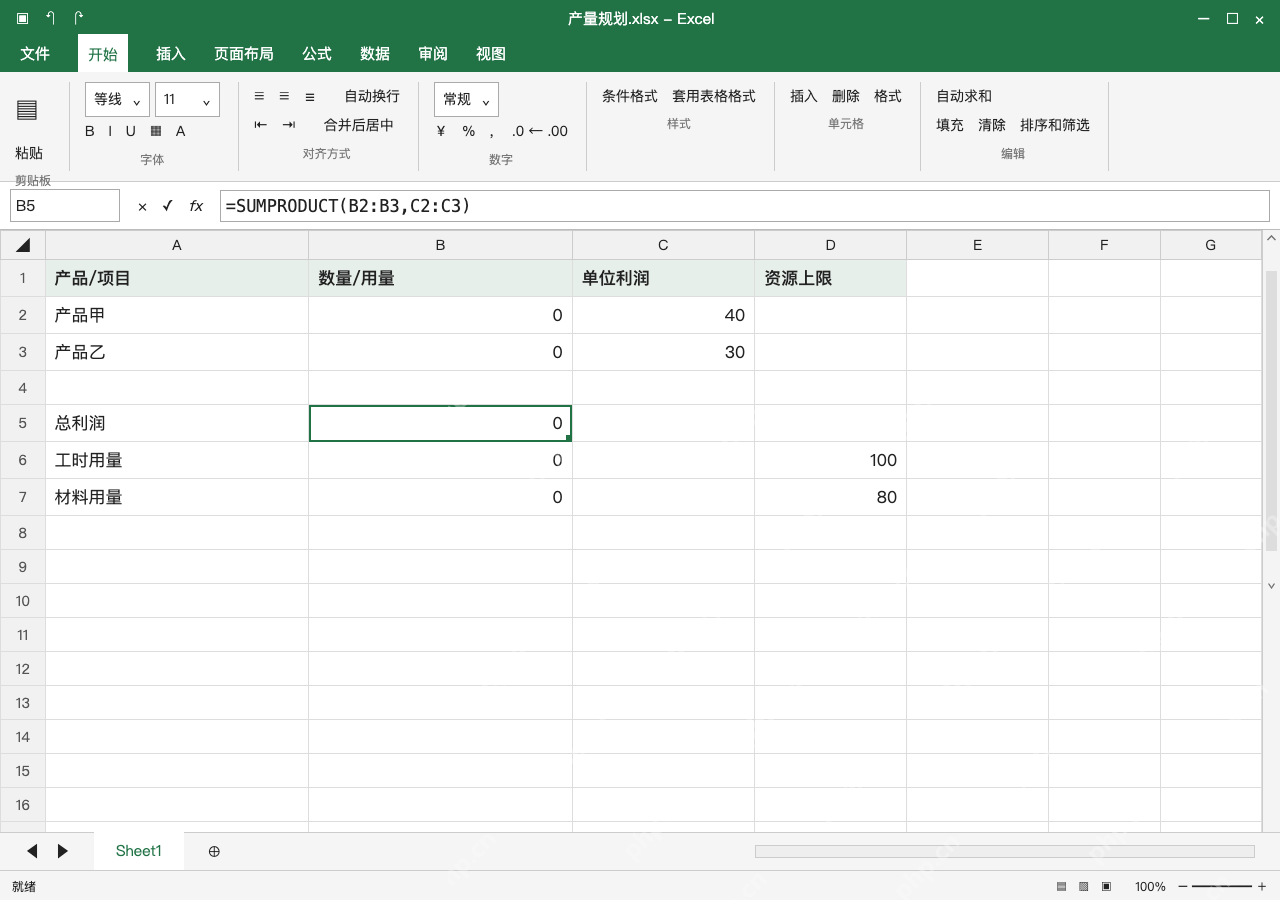Screen dimensions: 1280x900
Task: Click the font color A icon
Action: pos(181,131)
